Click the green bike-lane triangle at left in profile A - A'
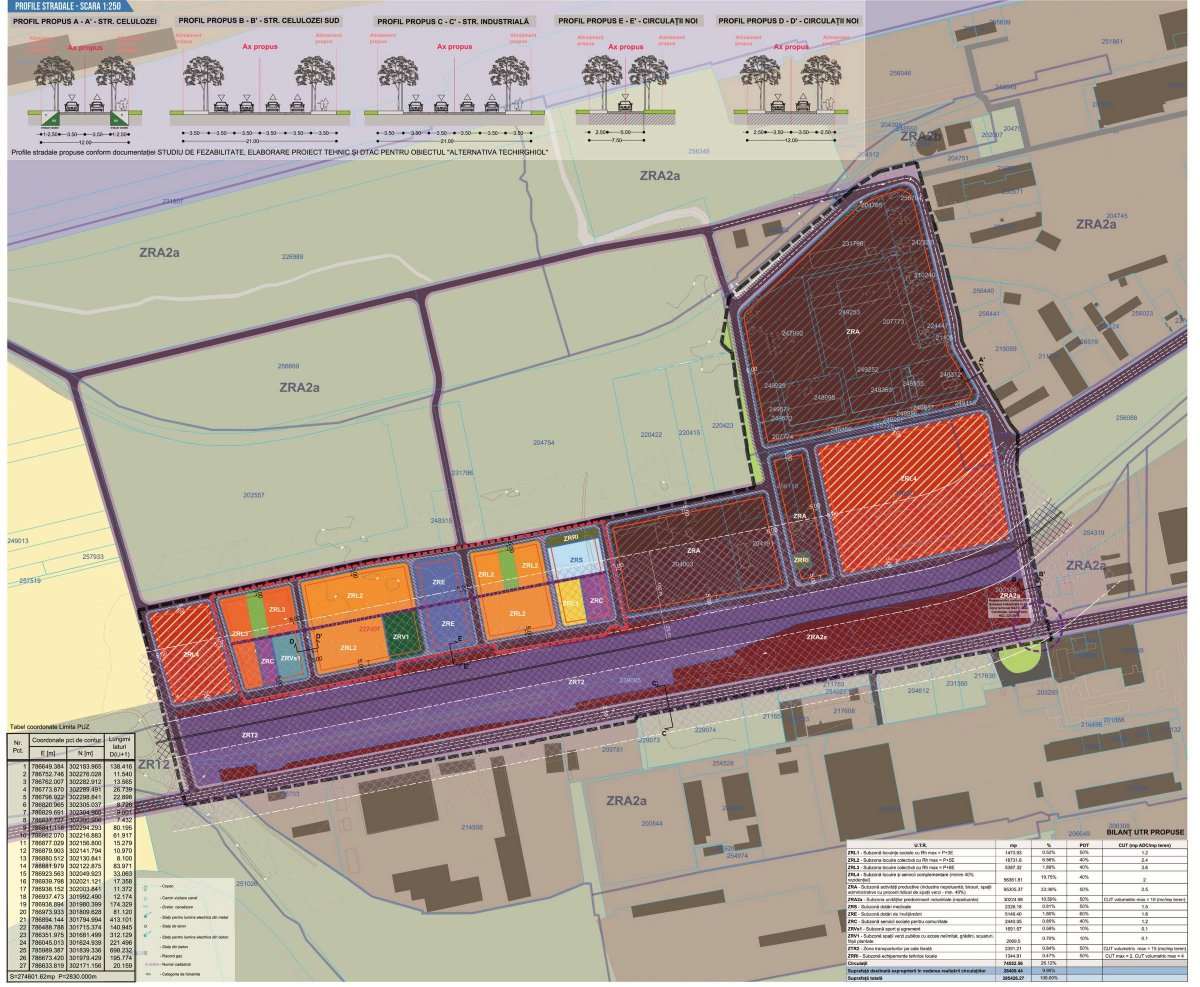 pos(49,119)
